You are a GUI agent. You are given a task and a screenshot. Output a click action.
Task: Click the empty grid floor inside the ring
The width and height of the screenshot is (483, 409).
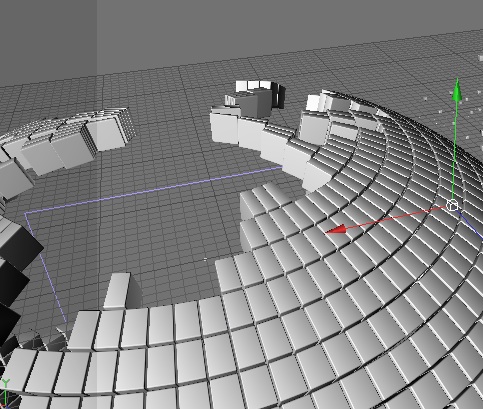point(150,240)
